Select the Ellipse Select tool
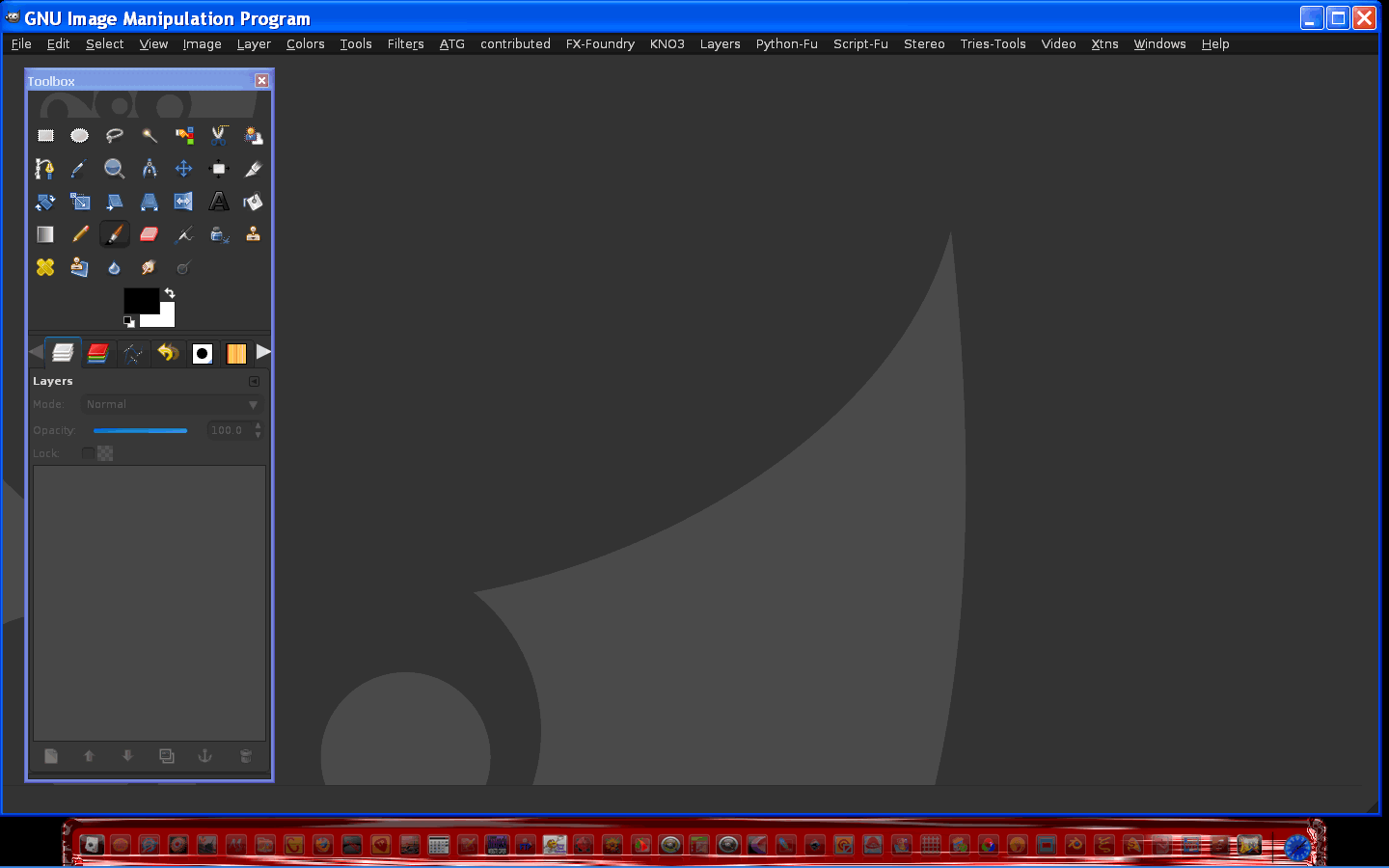Screen dimensions: 1389x868 click(x=80, y=136)
